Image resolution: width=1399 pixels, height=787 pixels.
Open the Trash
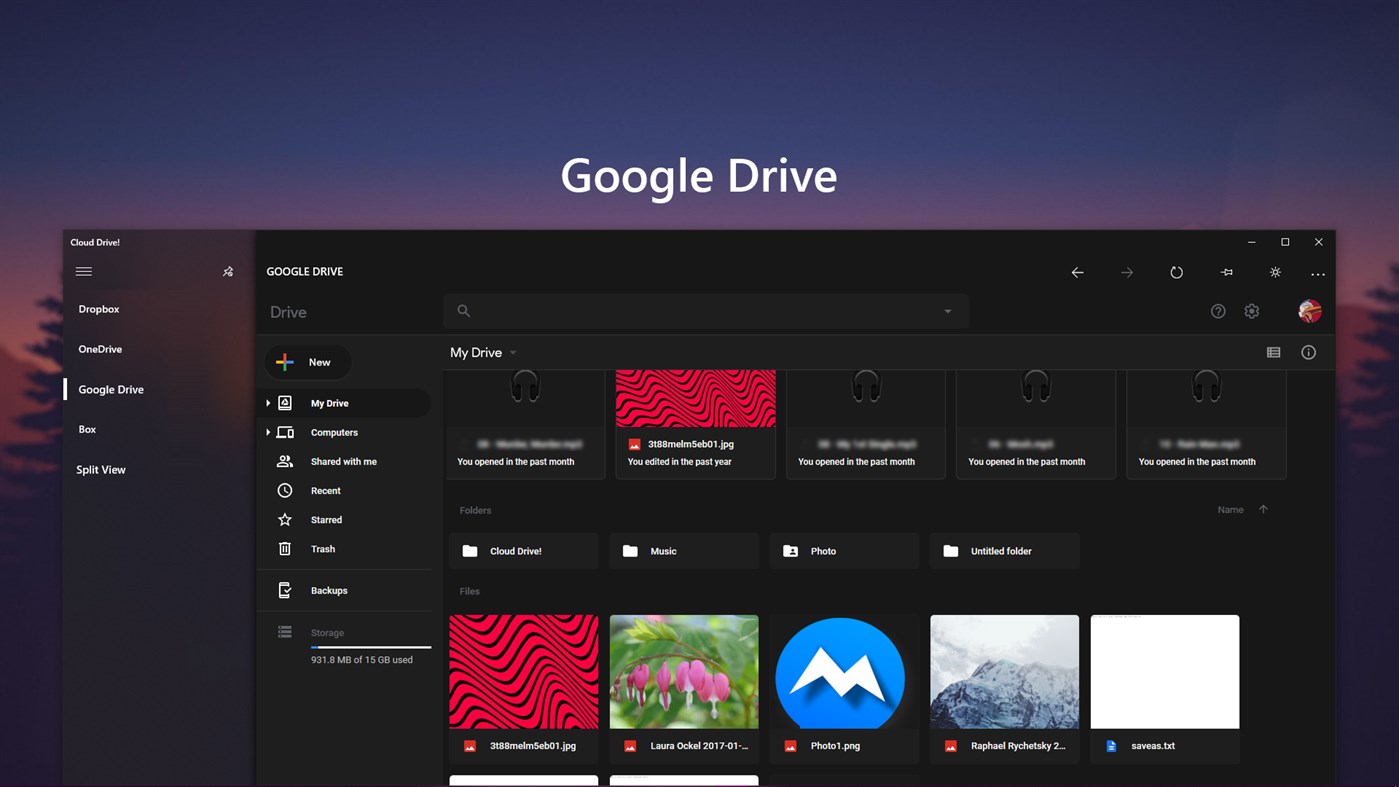click(322, 548)
